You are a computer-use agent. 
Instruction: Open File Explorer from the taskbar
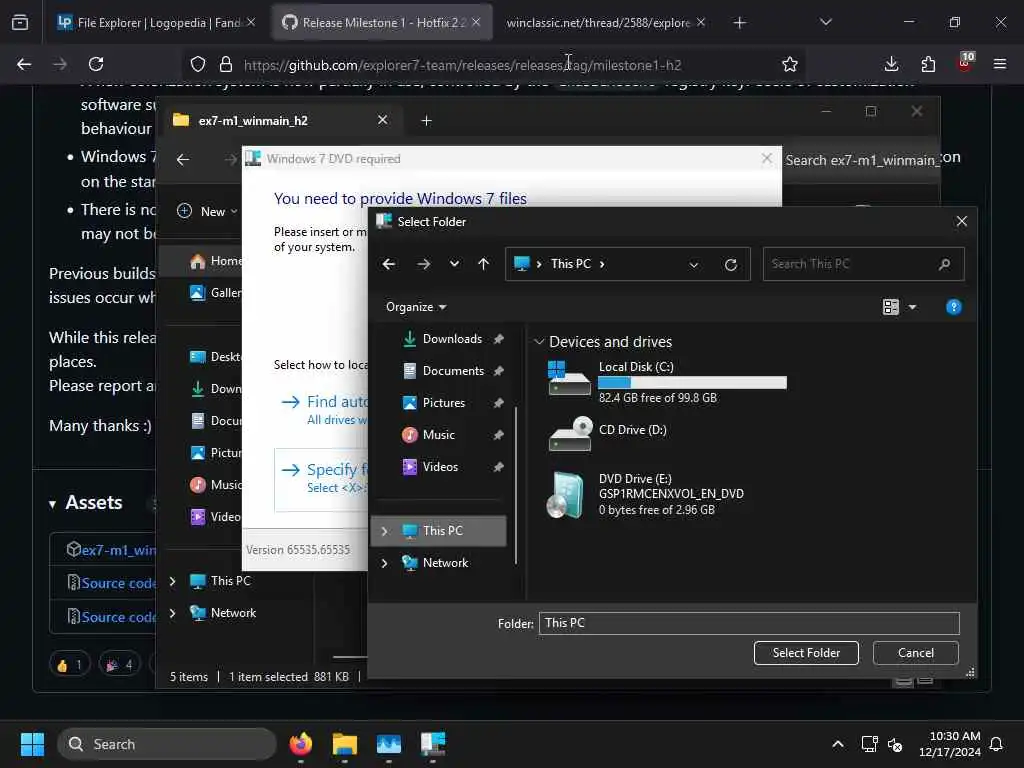pos(345,744)
